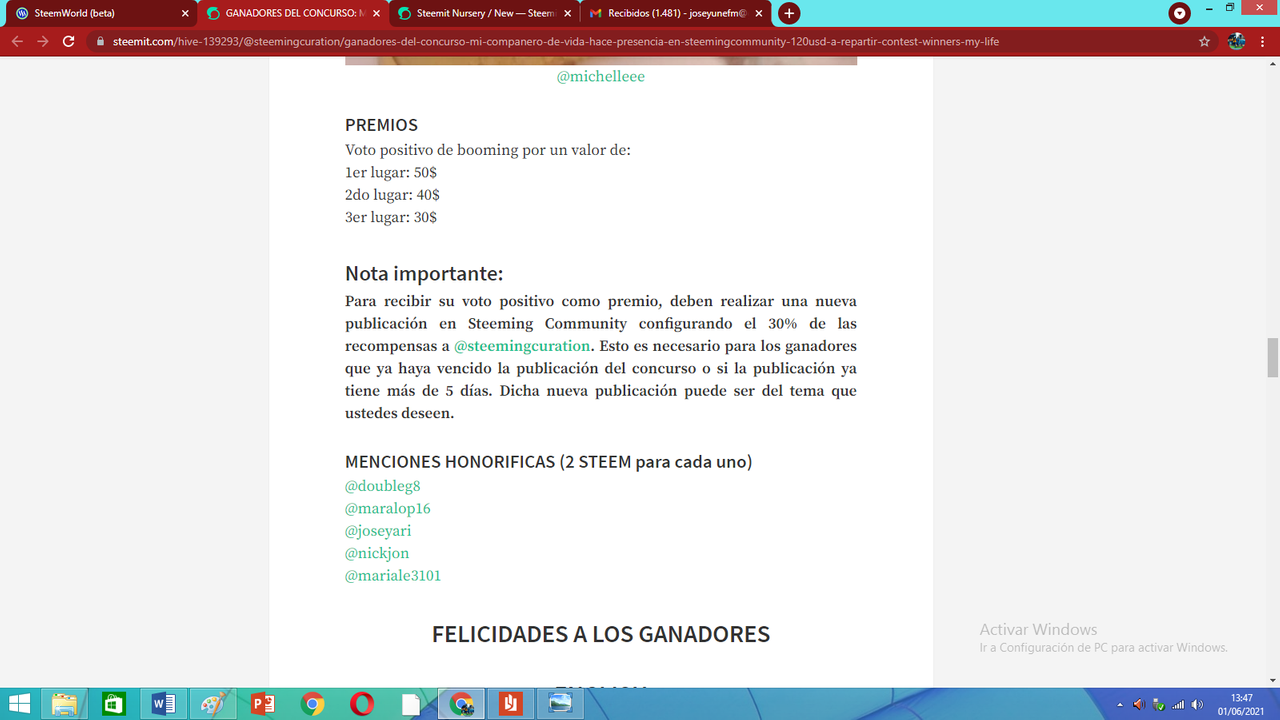Open the @maralop16 profile link
The image size is (1280, 720).
click(x=388, y=509)
